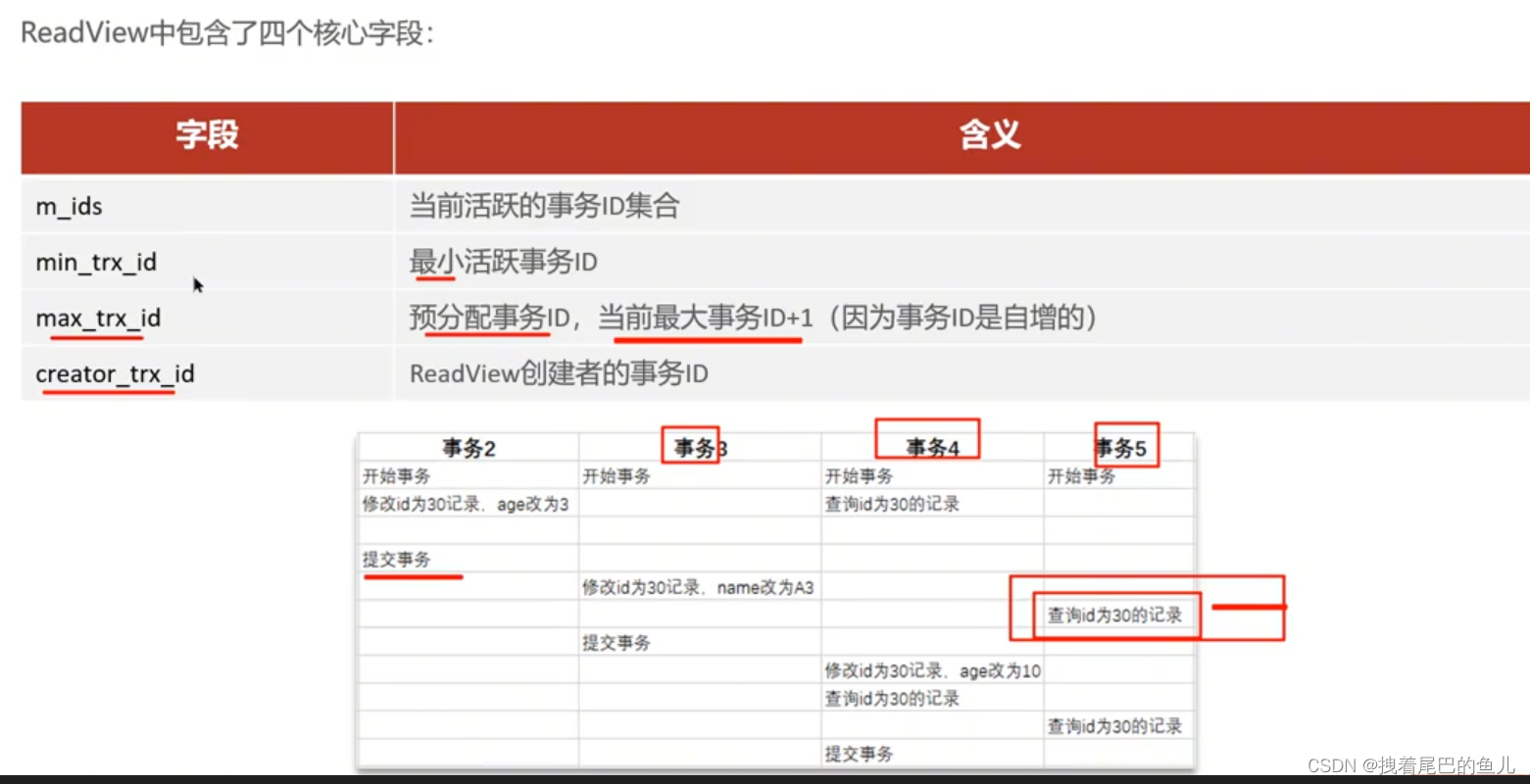Image resolution: width=1530 pixels, height=784 pixels.
Task: Click the "预分配事务ID" phrase
Action: 489,318
